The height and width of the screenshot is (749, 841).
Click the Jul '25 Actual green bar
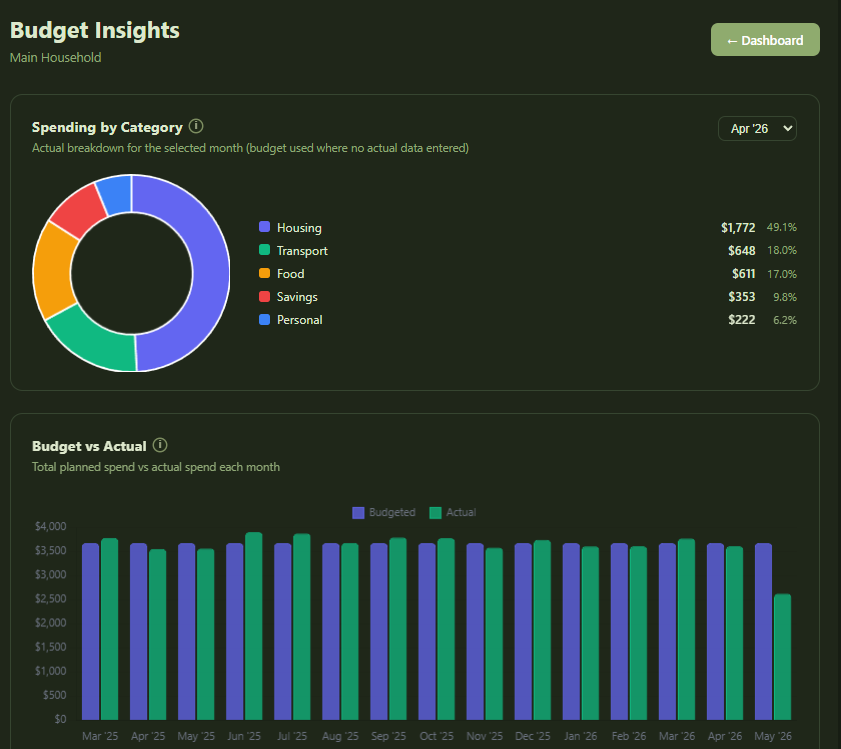pyautogui.click(x=301, y=627)
